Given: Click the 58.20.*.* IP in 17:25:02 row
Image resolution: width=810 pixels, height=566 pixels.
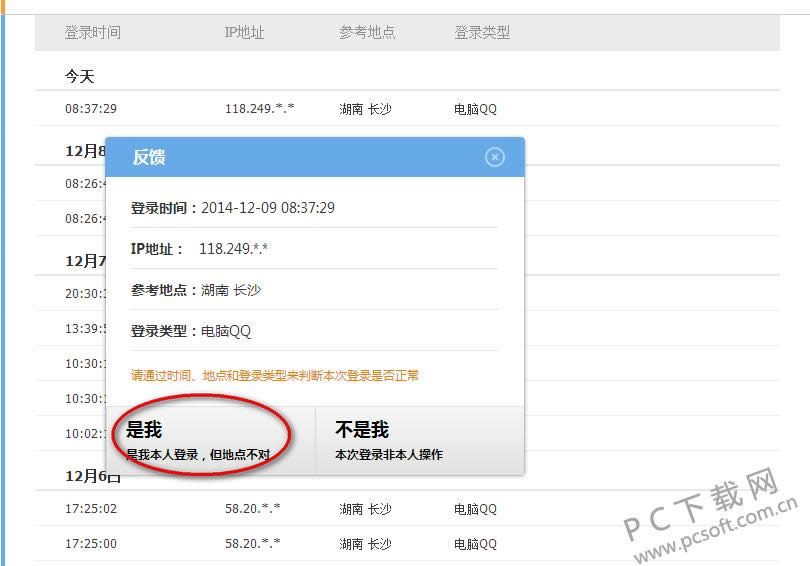Looking at the screenshot, I should pyautogui.click(x=252, y=509).
